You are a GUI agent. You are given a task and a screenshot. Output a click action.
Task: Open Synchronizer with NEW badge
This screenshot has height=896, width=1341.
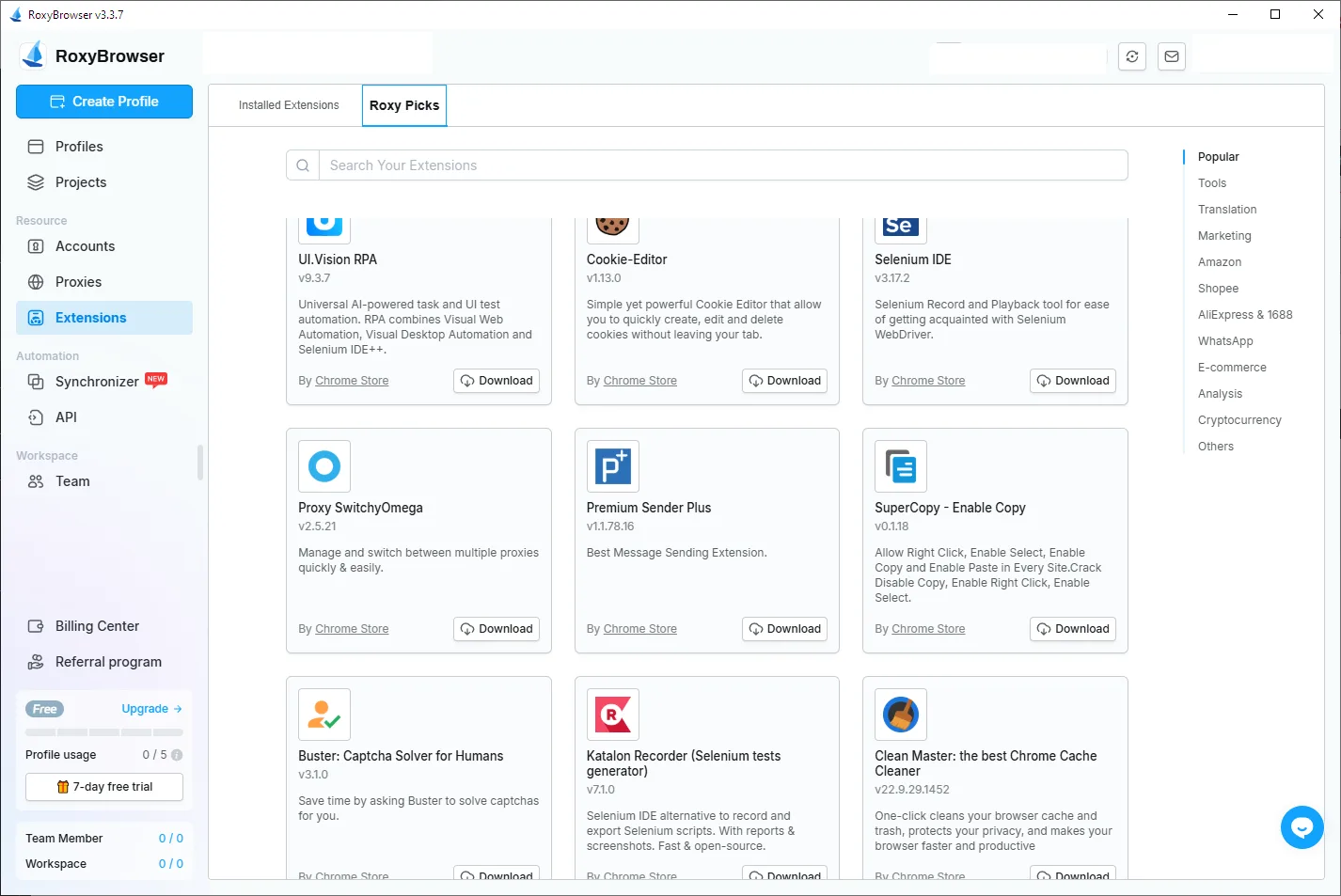(104, 382)
